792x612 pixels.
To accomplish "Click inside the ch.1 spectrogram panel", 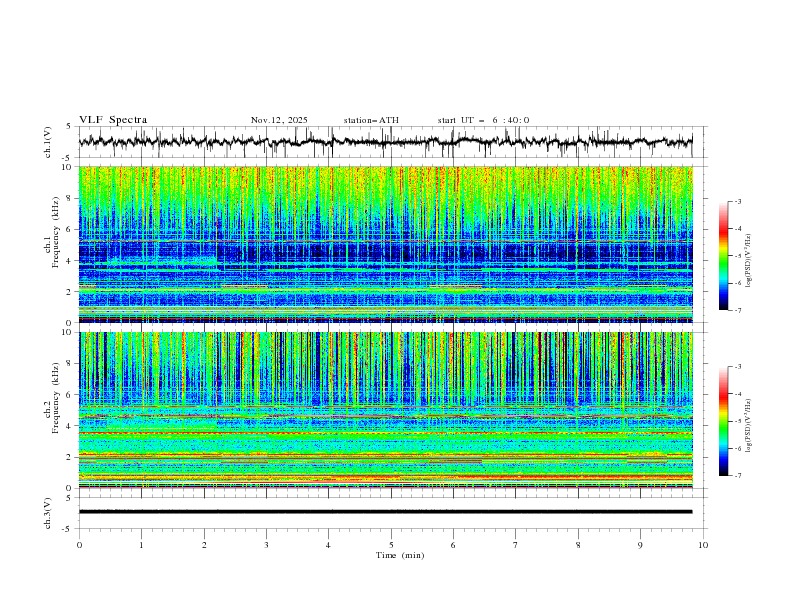I will point(385,244).
